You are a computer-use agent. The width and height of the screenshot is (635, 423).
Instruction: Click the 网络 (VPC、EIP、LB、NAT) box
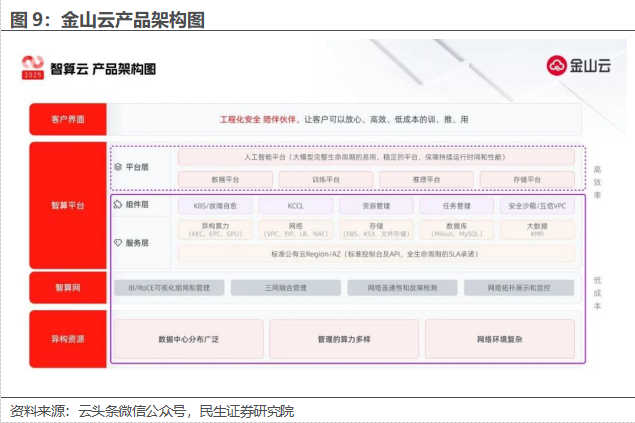click(x=296, y=230)
